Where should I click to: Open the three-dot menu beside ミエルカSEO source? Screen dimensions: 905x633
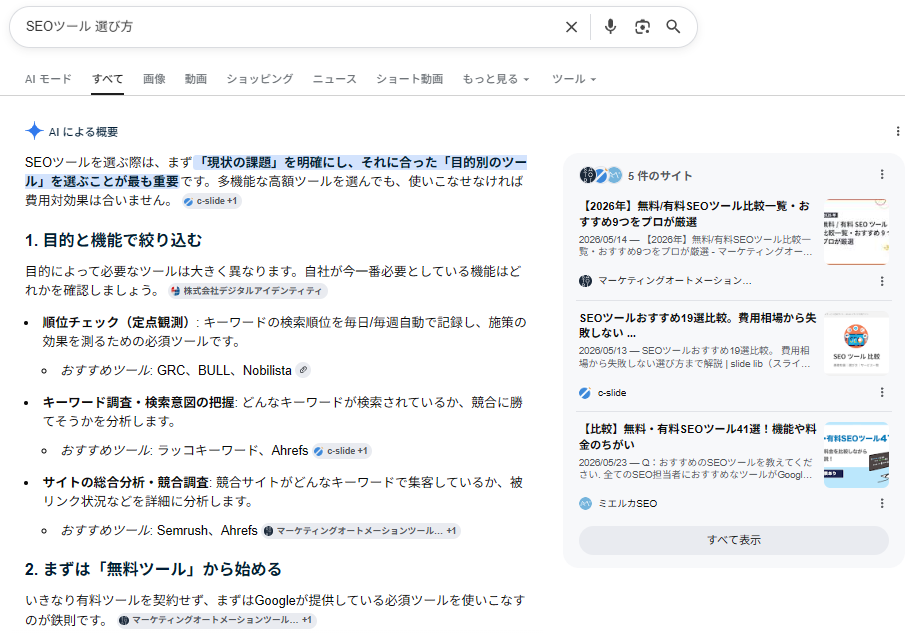[882, 504]
